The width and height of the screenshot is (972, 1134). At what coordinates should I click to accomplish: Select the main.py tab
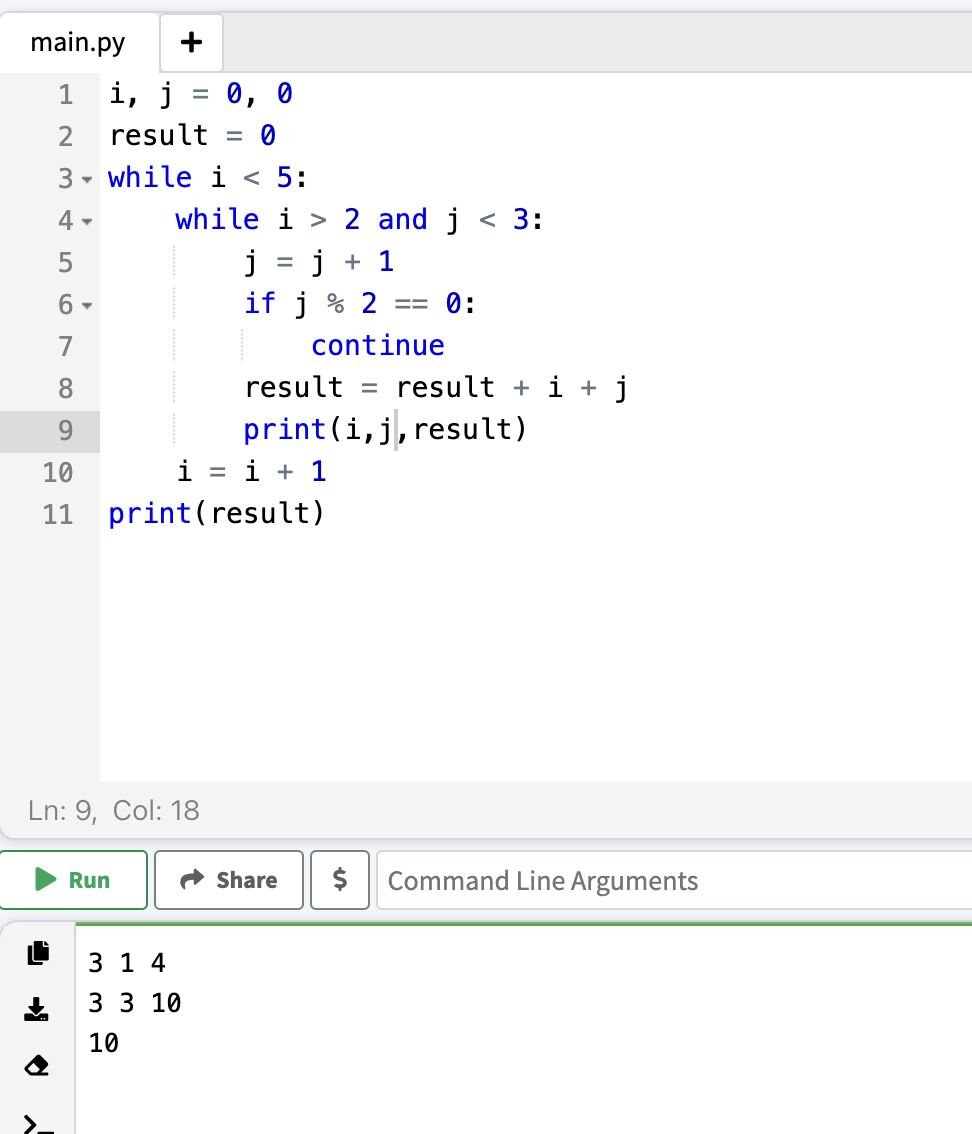(x=77, y=43)
